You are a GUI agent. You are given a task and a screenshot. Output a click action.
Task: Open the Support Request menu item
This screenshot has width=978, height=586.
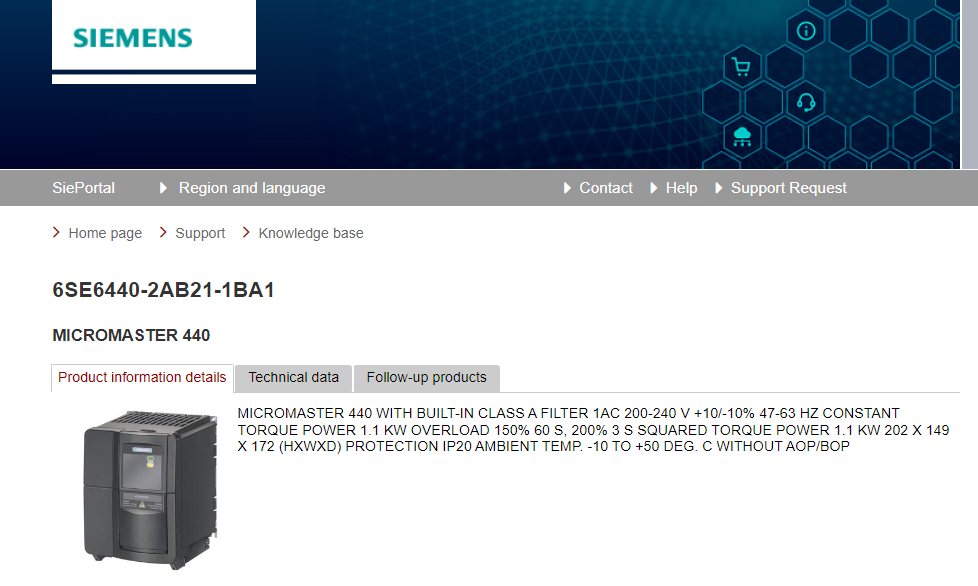[788, 188]
